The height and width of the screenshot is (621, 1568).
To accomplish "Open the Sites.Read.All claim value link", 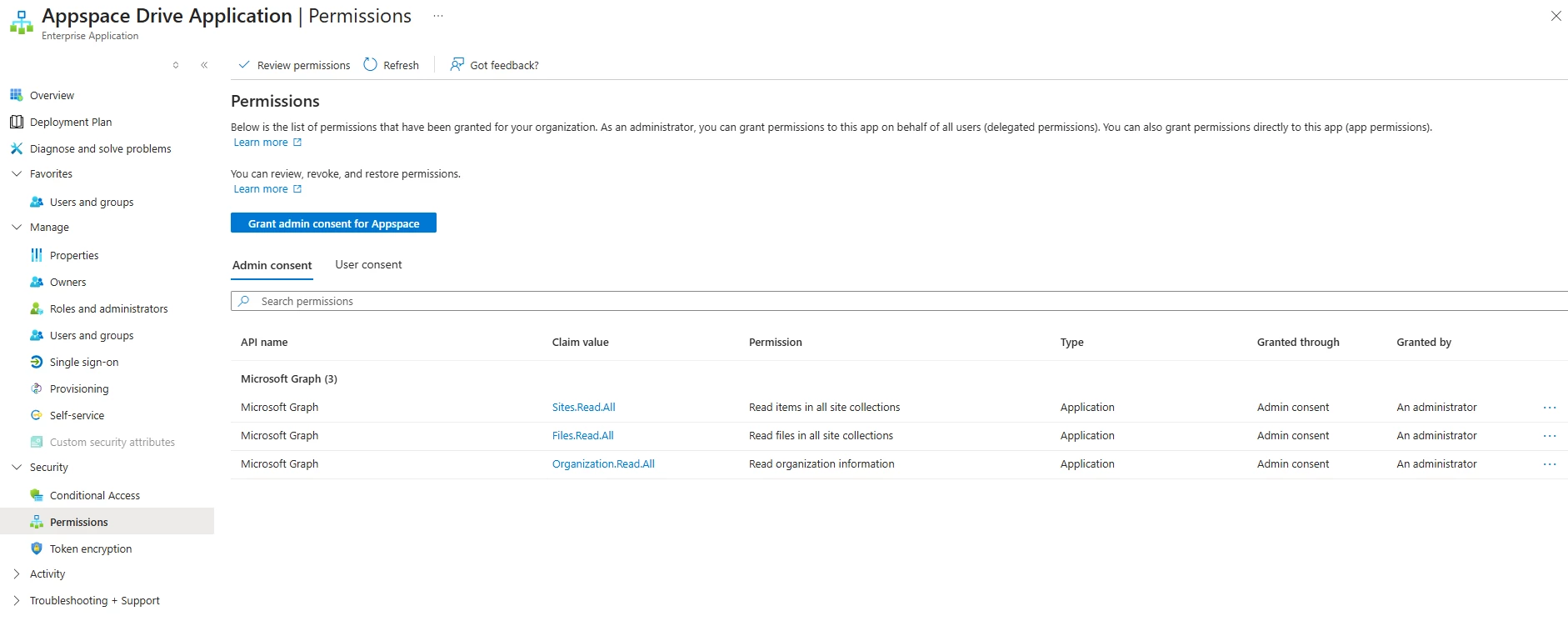I will click(x=583, y=408).
